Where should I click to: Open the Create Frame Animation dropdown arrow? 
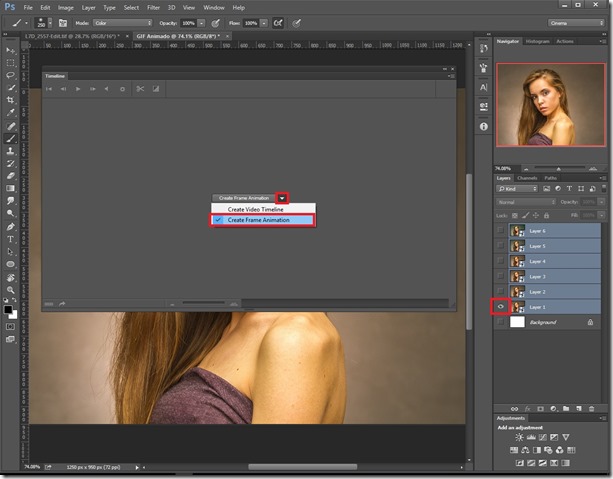[281, 198]
